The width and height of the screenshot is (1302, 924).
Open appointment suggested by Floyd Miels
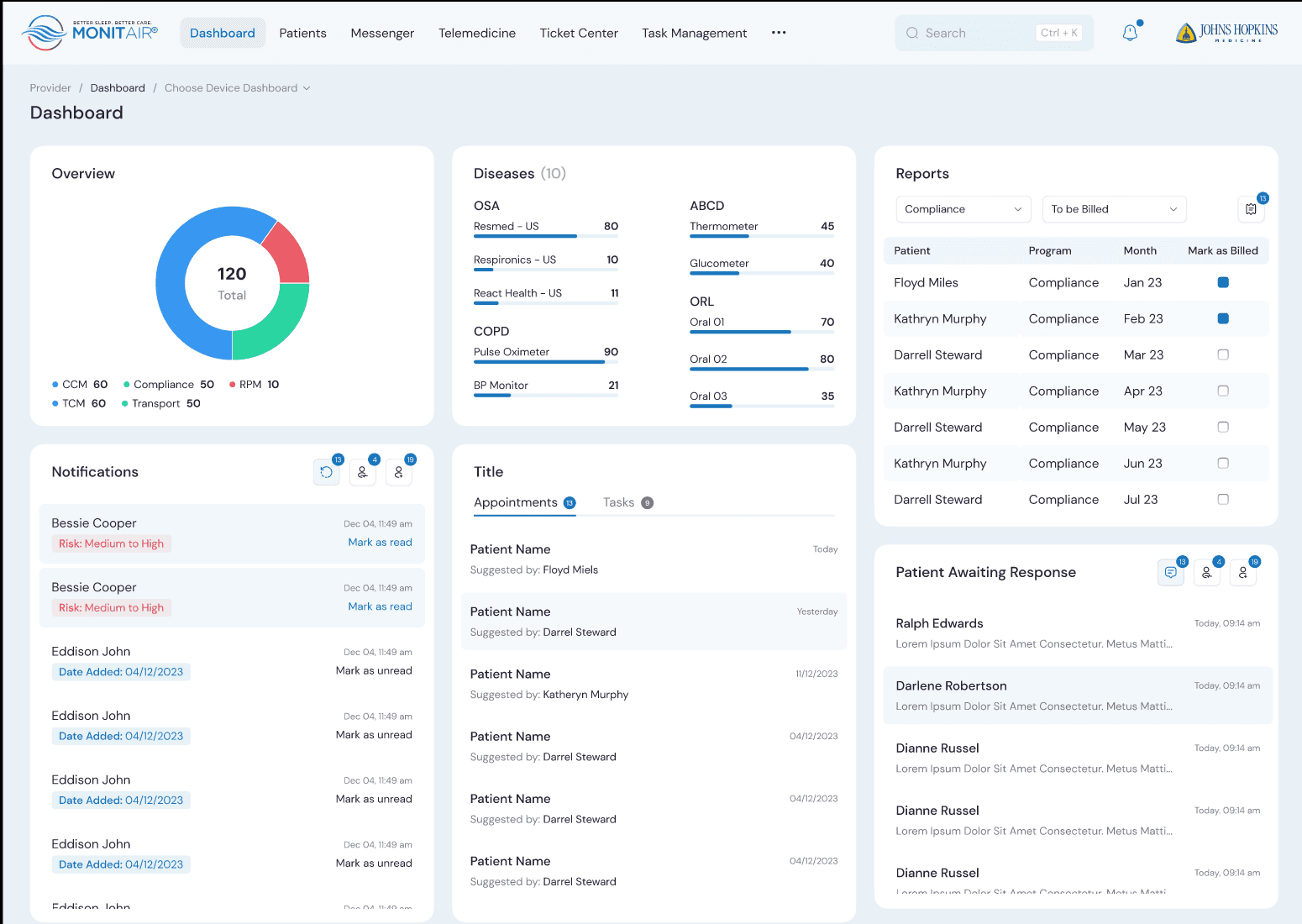tap(654, 559)
